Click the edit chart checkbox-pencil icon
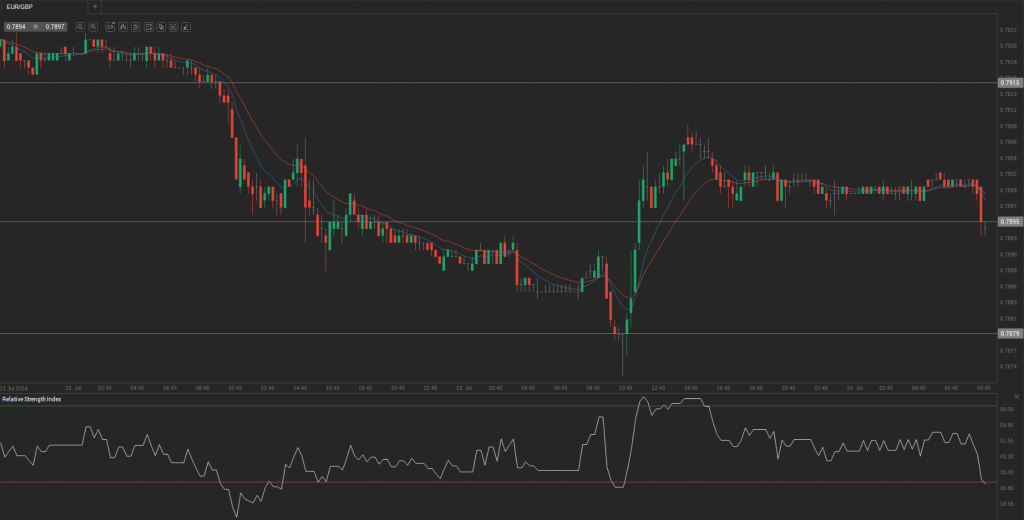Screen dimensions: 1024x520 point(174,27)
